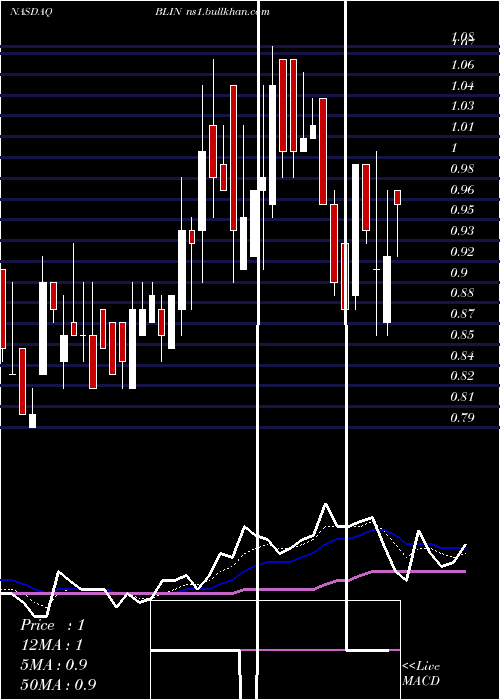Viewport: 500px width, 700px height.
Task: Select the 0.84 price axis label
Action: [462, 356]
